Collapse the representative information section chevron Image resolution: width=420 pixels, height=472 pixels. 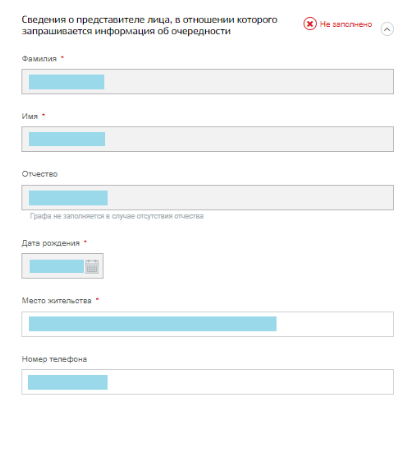387,29
